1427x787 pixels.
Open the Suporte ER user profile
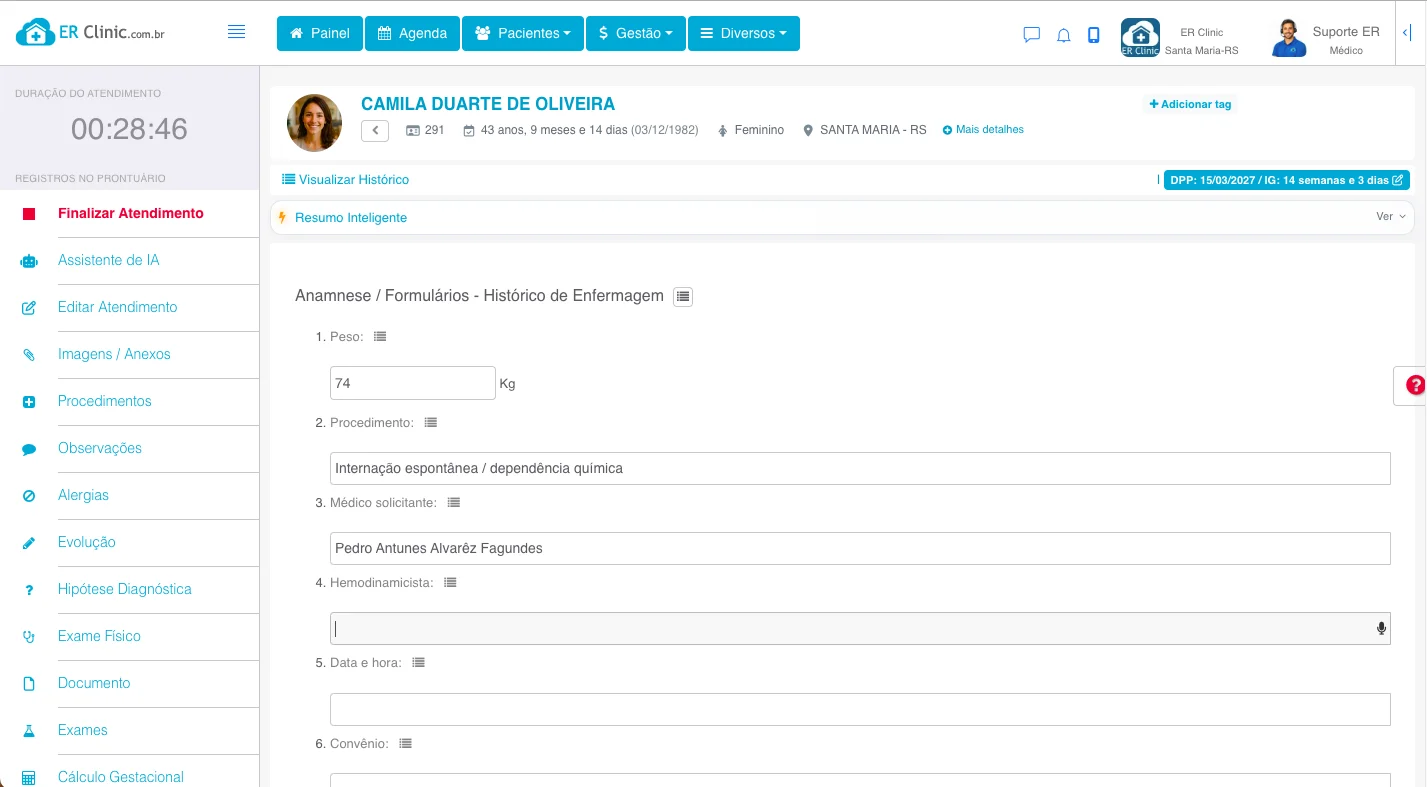pyautogui.click(x=1326, y=38)
